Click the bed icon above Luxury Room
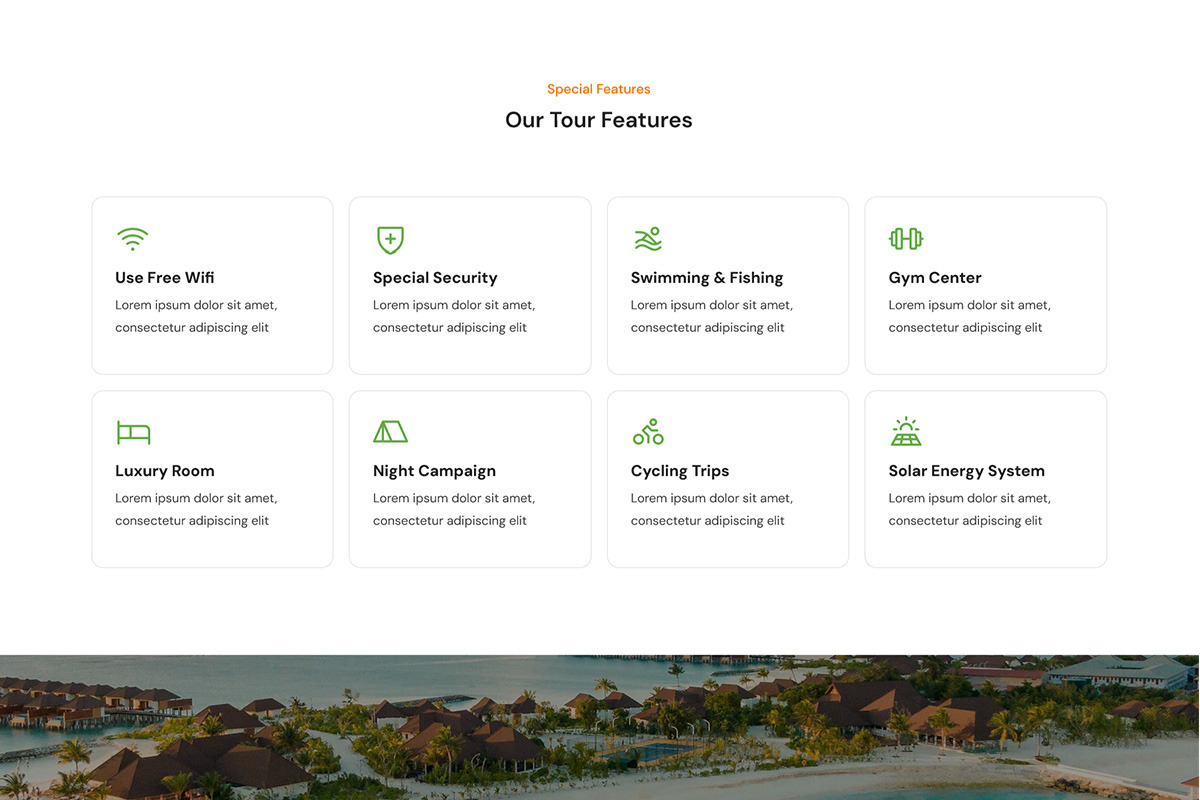The image size is (1200, 800). pyautogui.click(x=133, y=432)
